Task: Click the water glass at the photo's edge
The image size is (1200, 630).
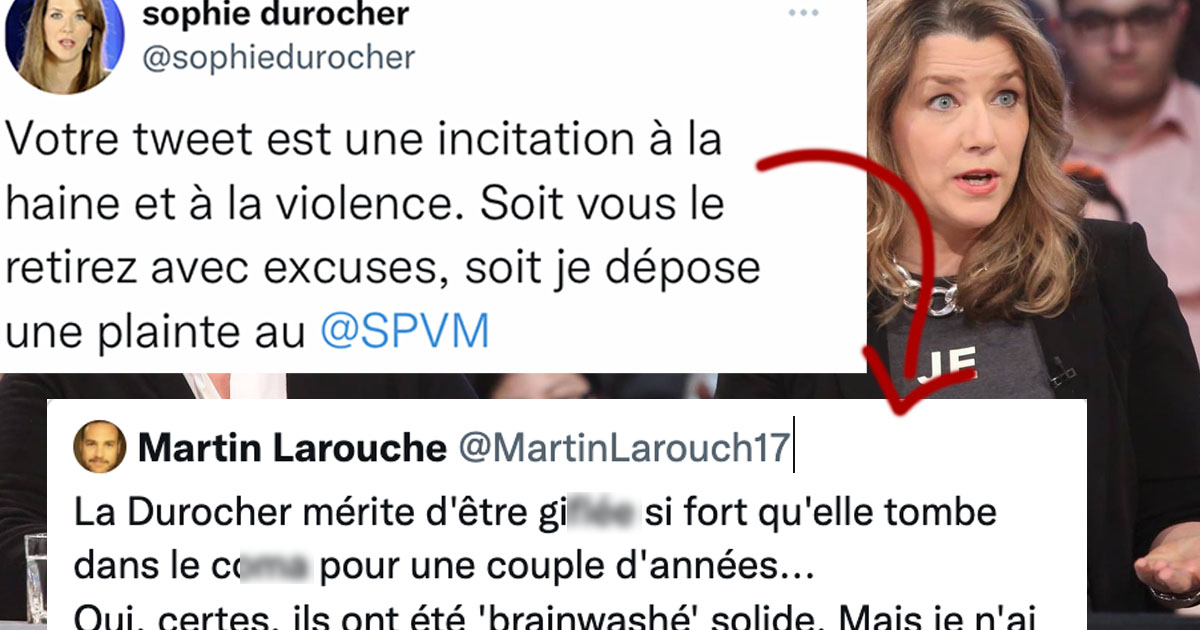Action: pyautogui.click(x=35, y=580)
